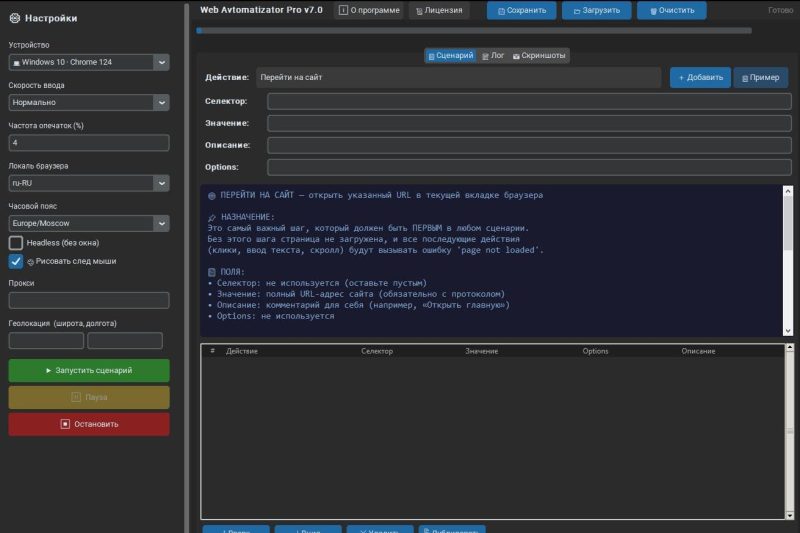Click the Options column header
The width and height of the screenshot is (800, 533).
pyautogui.click(x=595, y=351)
